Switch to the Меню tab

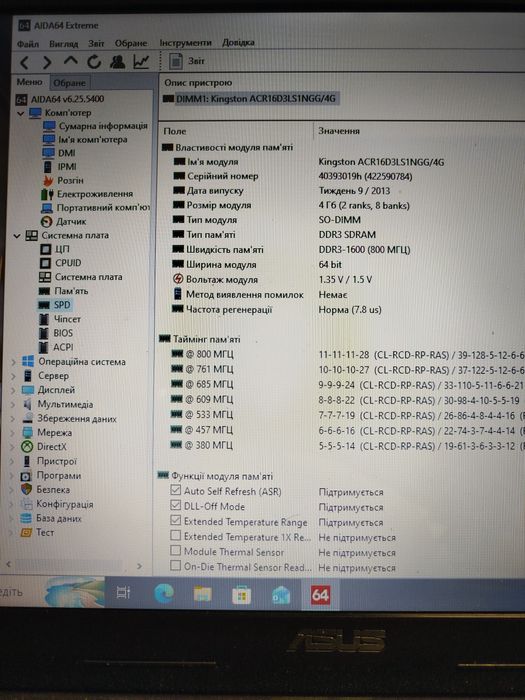29,82
